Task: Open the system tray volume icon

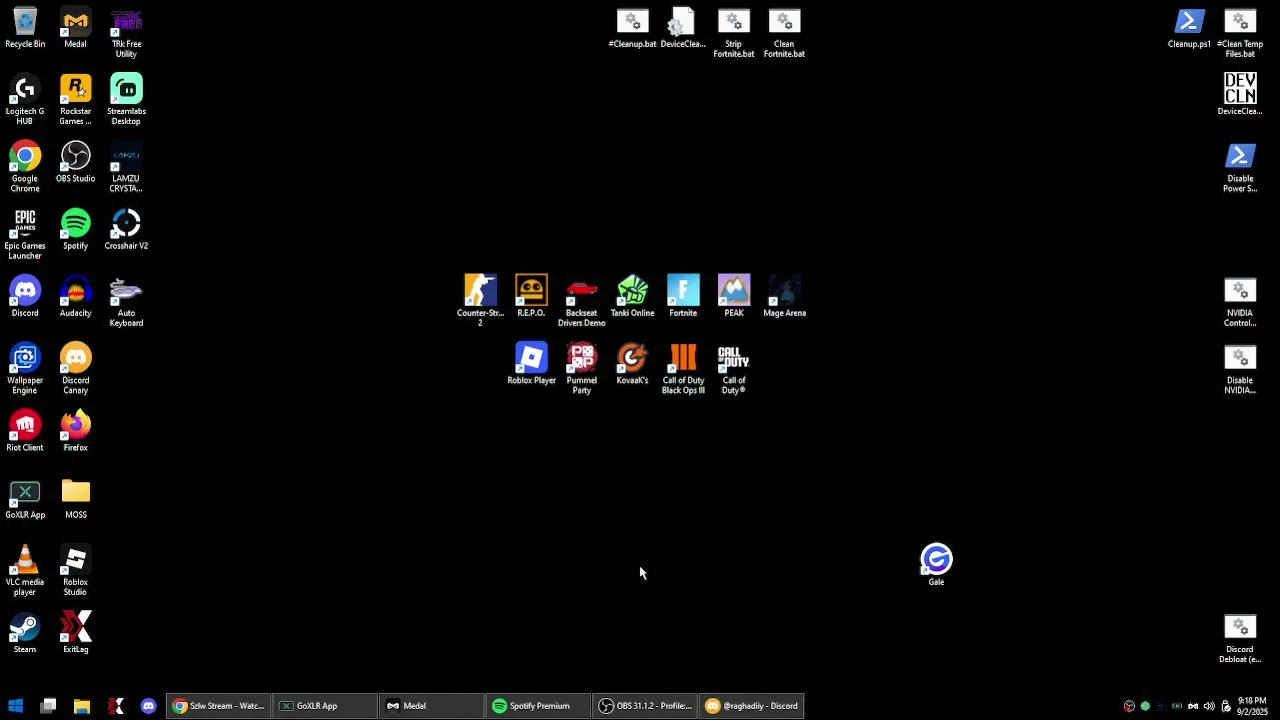Action: pyautogui.click(x=1209, y=706)
